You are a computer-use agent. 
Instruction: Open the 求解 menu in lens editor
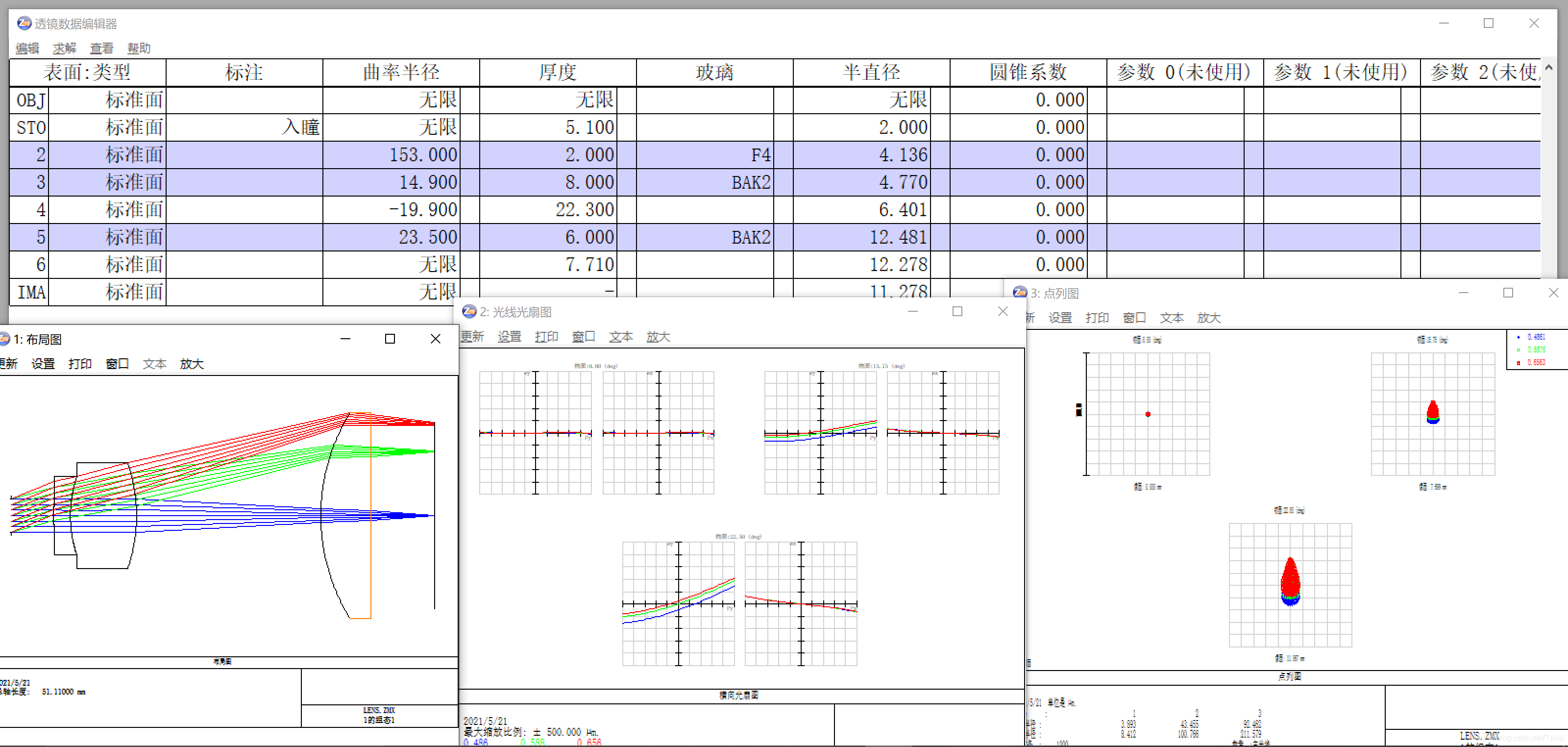click(64, 48)
